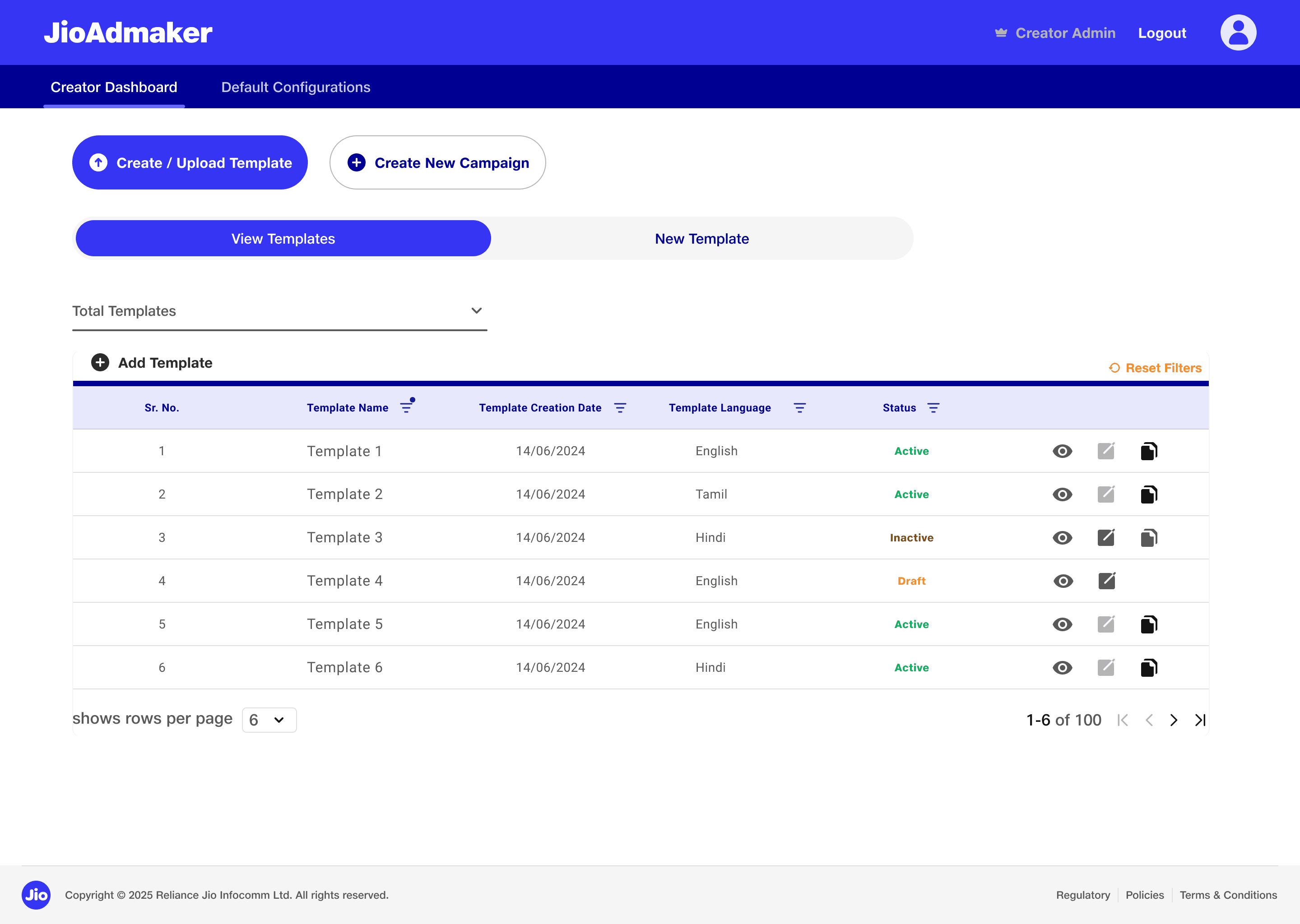Select the Creator Dashboard tab

coord(114,87)
